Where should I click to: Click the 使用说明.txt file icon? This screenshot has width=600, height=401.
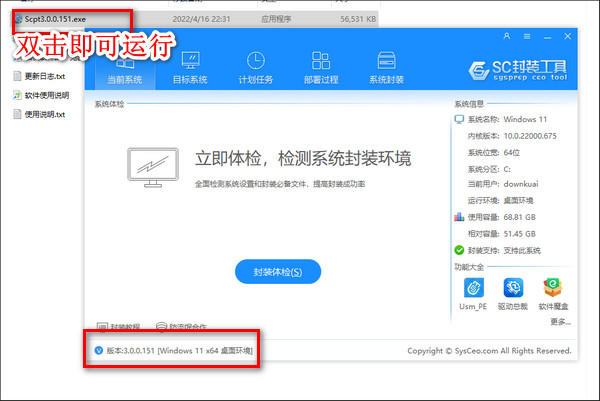17,114
